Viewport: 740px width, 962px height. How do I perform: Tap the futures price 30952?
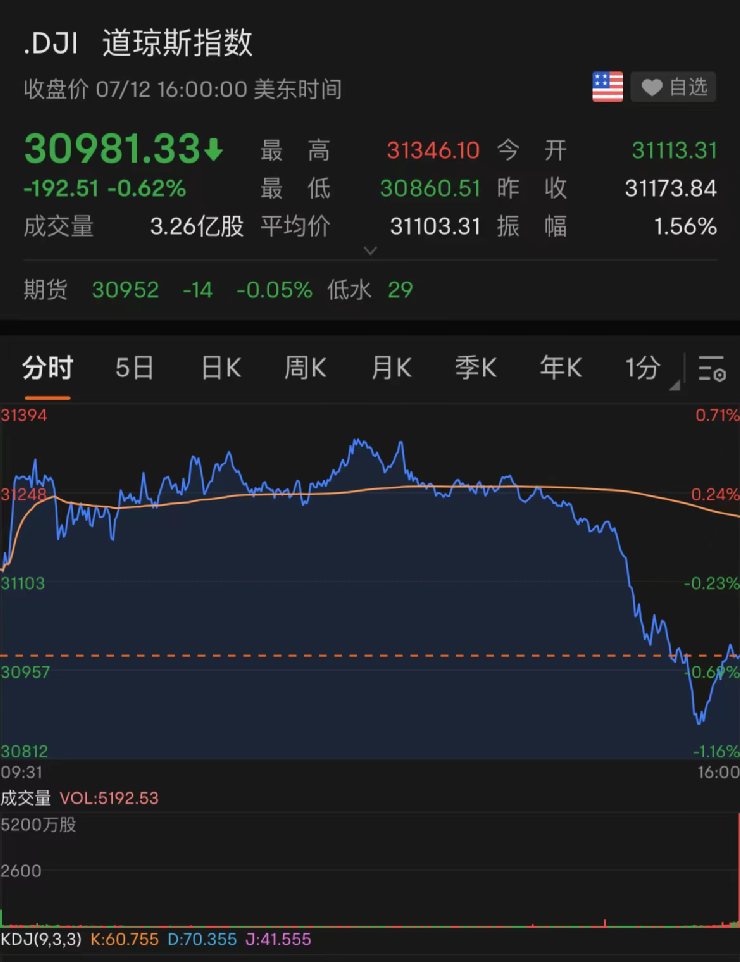point(125,290)
